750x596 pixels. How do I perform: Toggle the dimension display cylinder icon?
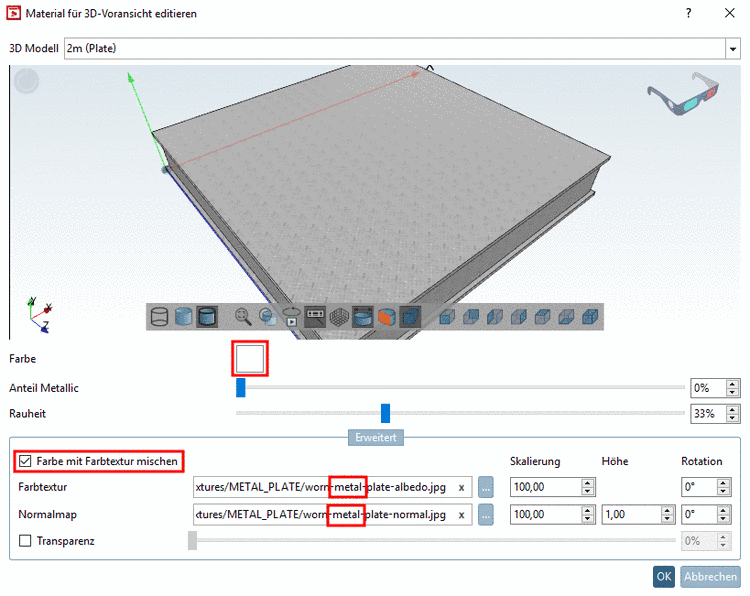click(x=363, y=317)
